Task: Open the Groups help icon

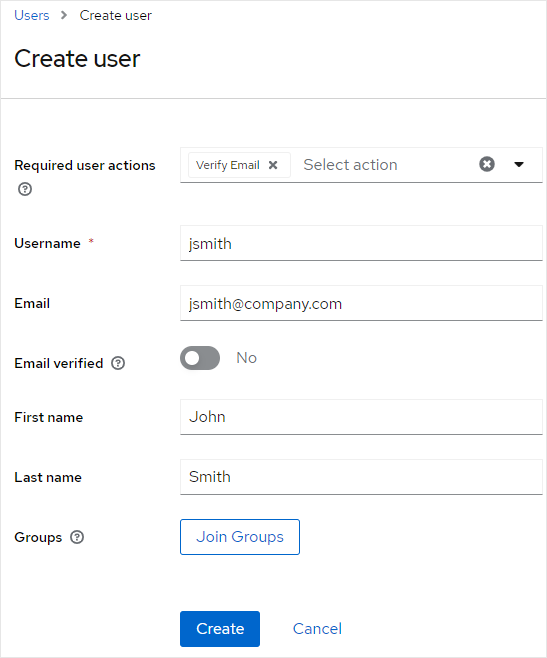Action: point(77,537)
